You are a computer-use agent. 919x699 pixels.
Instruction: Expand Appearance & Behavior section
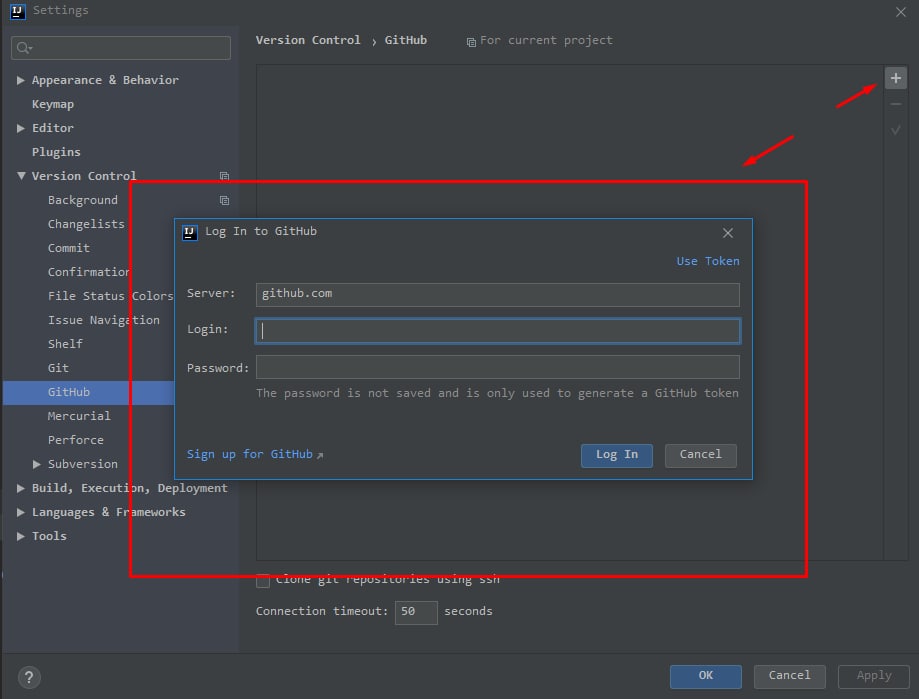(x=21, y=80)
